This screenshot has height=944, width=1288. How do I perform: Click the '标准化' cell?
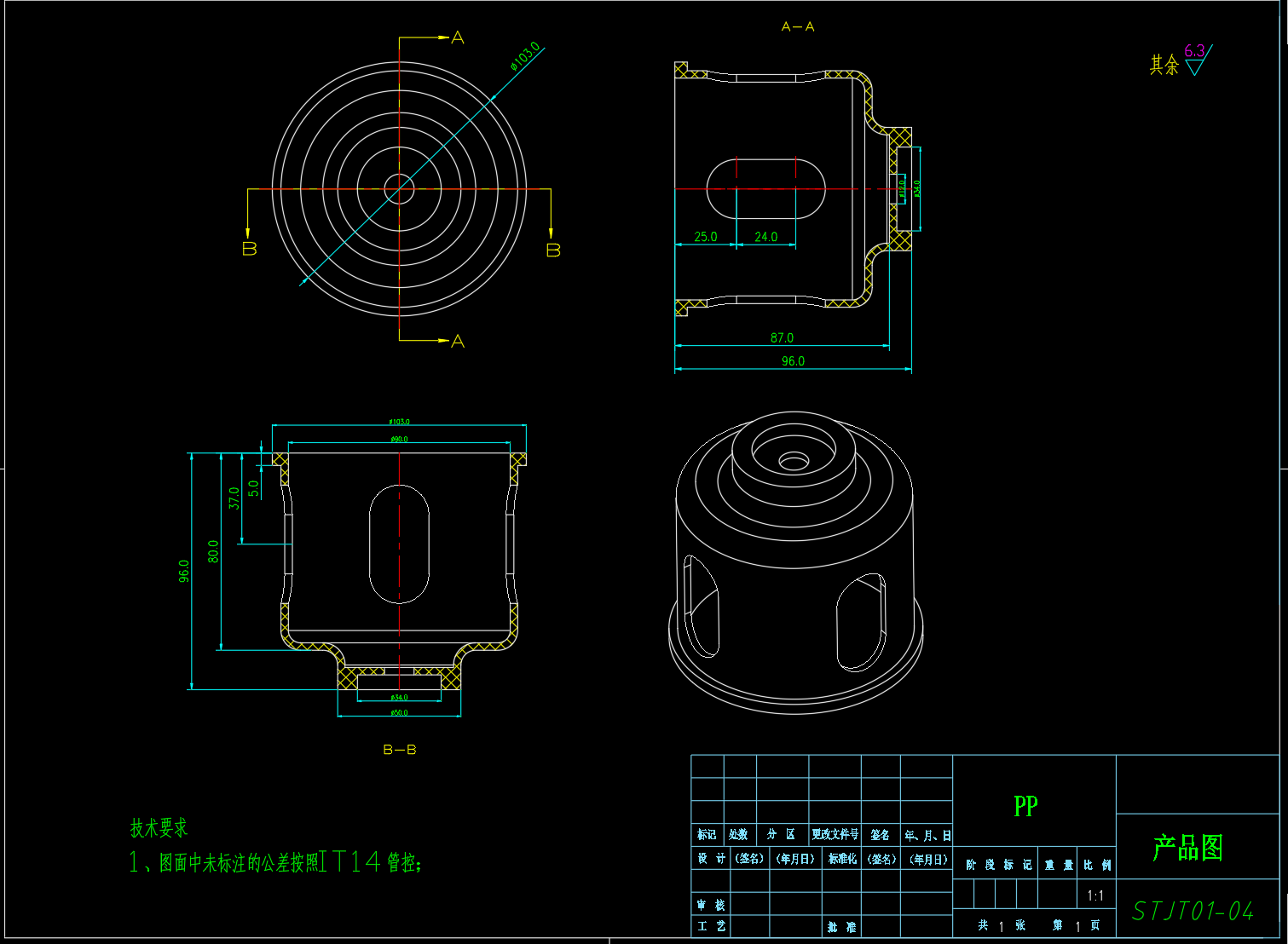click(x=842, y=859)
